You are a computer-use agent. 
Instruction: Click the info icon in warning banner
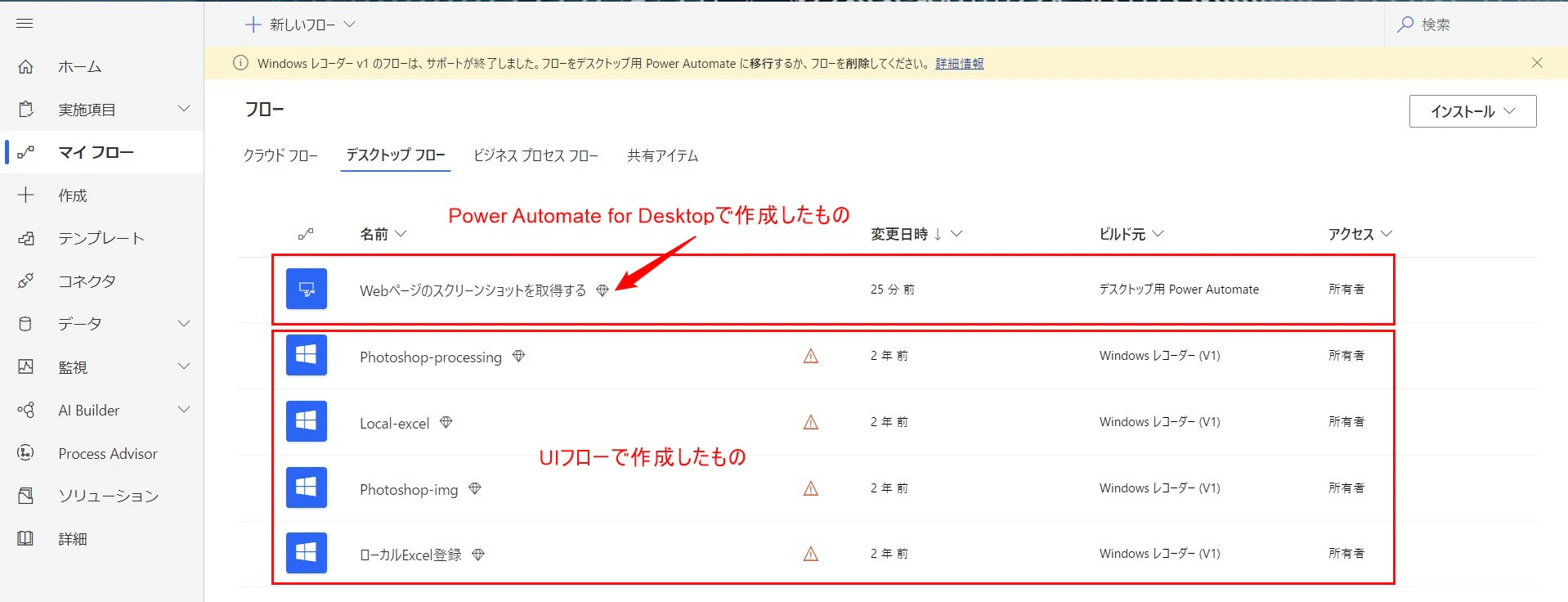pyautogui.click(x=240, y=63)
